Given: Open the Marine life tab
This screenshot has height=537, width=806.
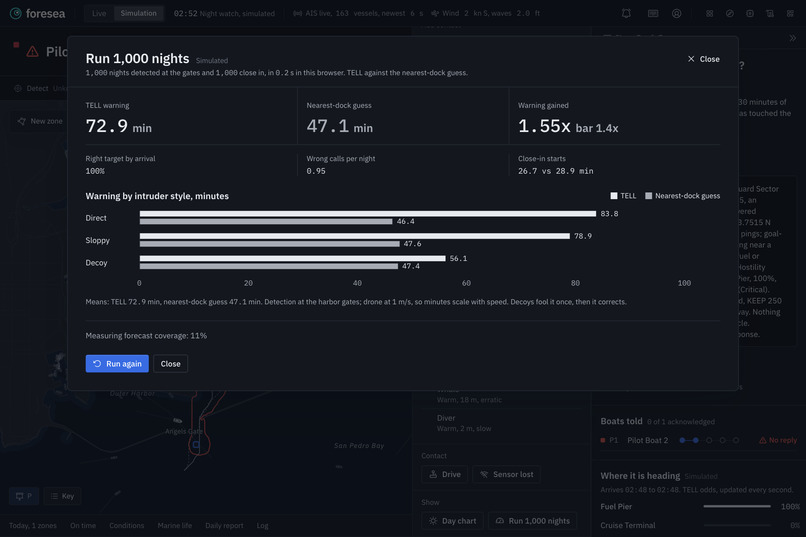Looking at the screenshot, I should [x=175, y=526].
